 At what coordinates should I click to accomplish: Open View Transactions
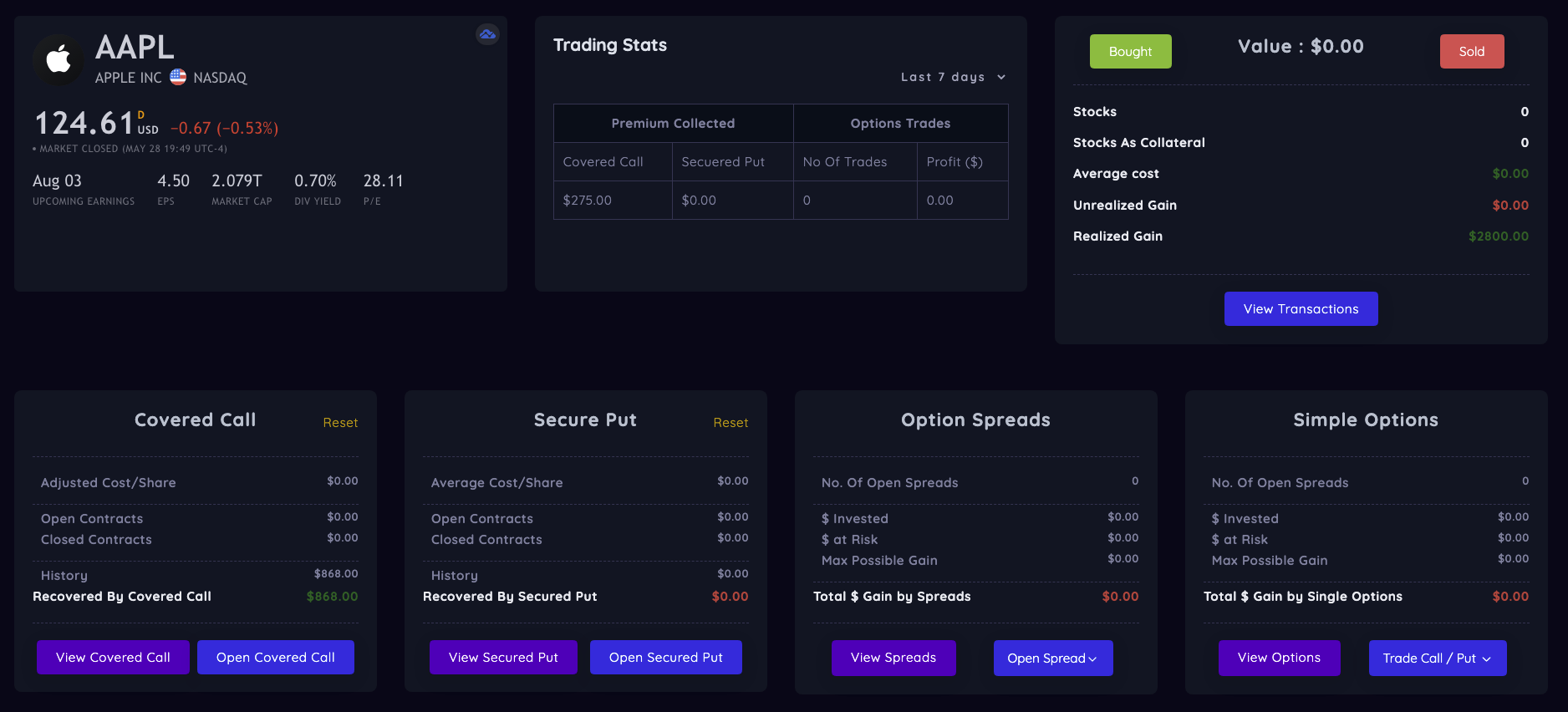(x=1301, y=309)
